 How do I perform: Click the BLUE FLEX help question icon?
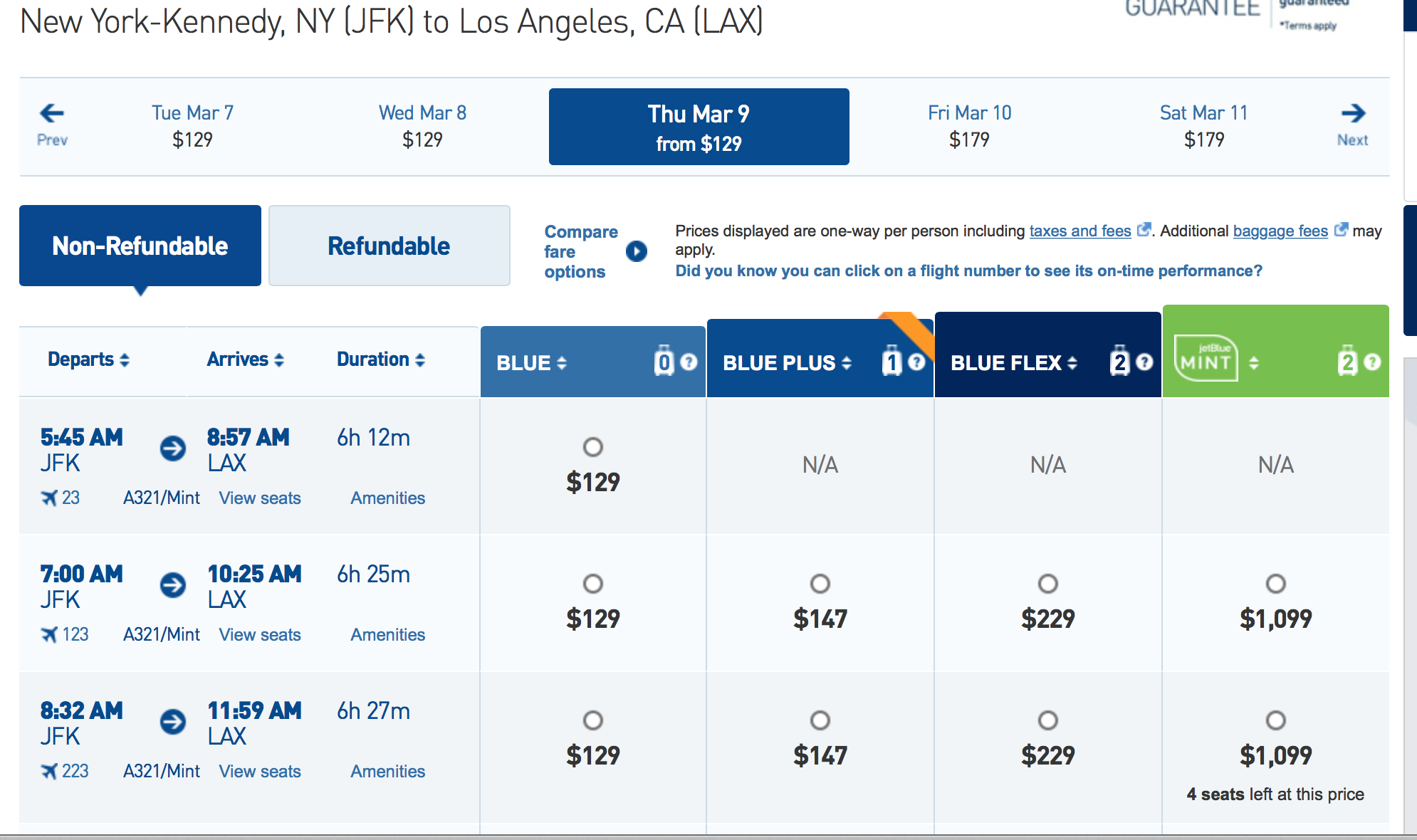click(1144, 362)
